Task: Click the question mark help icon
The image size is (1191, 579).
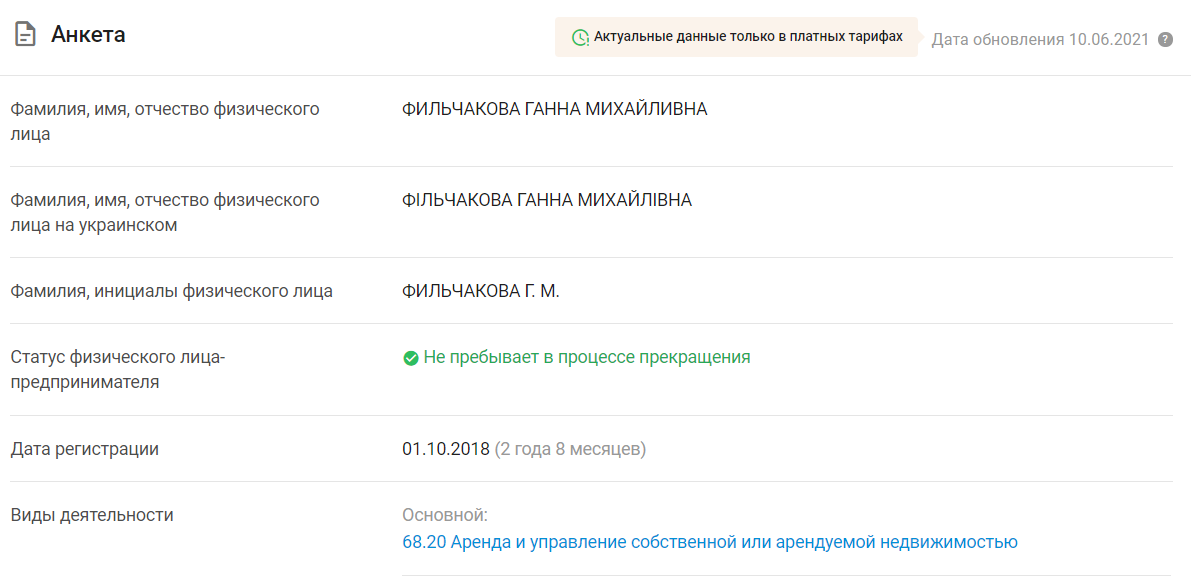Action: [x=1165, y=40]
